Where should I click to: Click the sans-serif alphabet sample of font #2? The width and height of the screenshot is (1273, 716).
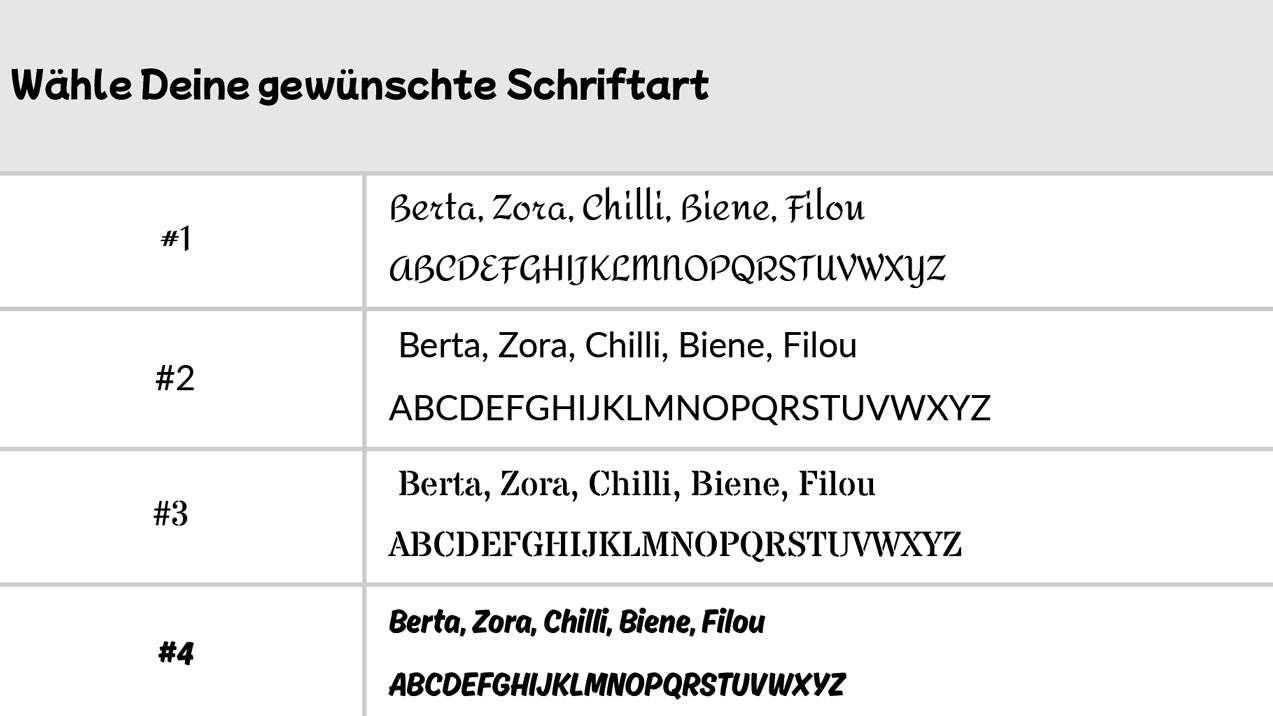click(689, 408)
